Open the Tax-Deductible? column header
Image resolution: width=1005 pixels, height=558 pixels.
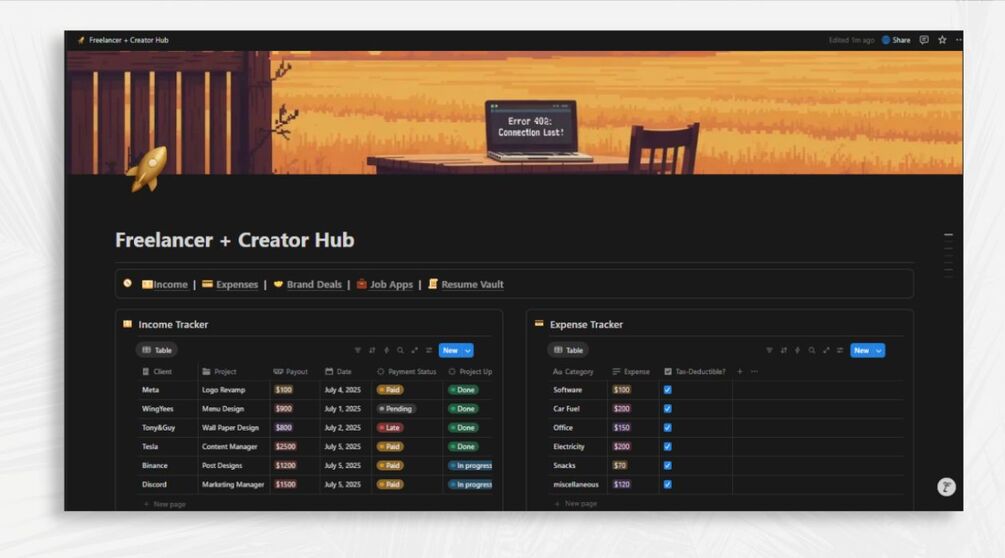click(695, 372)
